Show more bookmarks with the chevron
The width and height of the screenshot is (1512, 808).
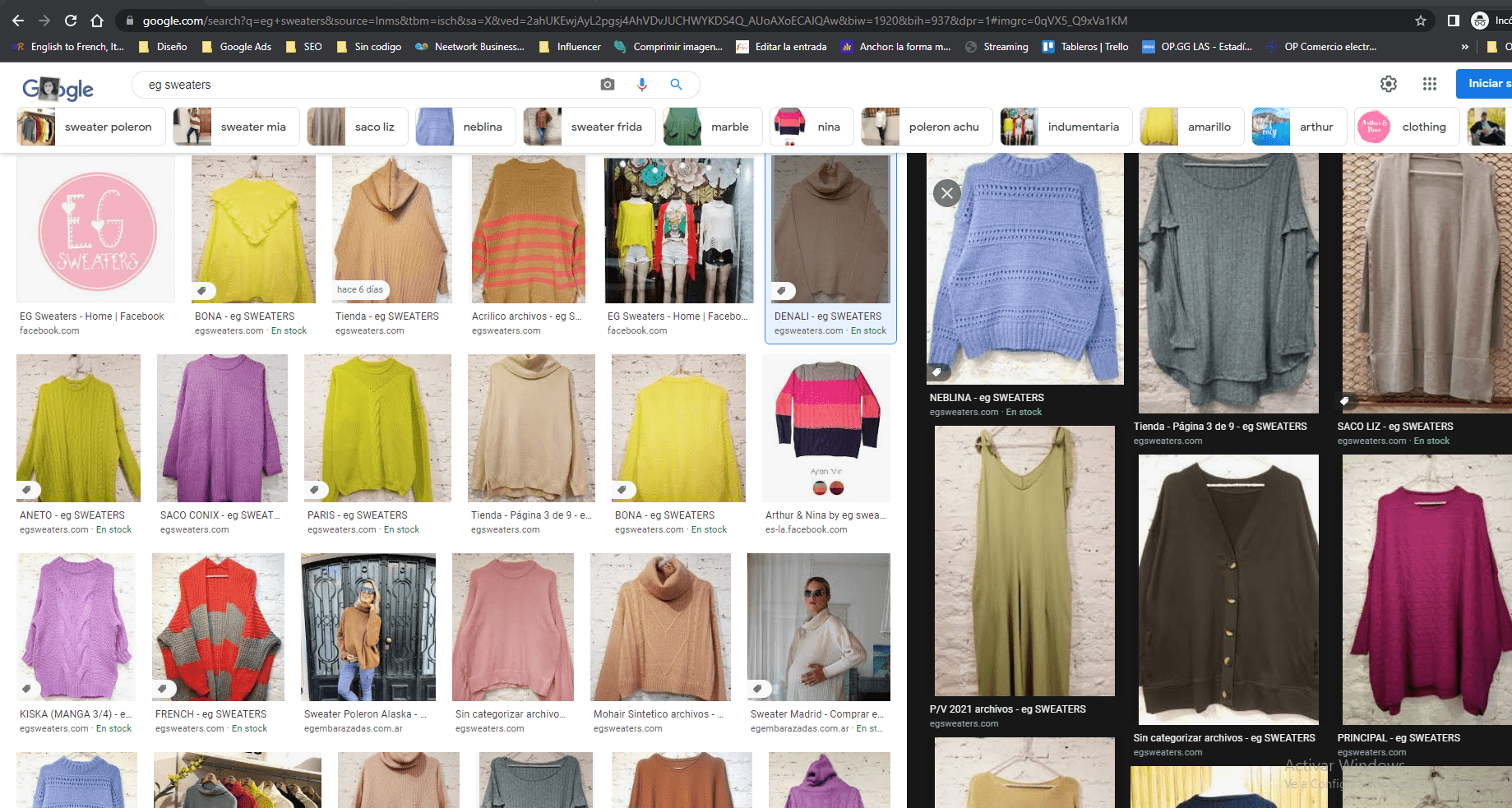(1464, 47)
